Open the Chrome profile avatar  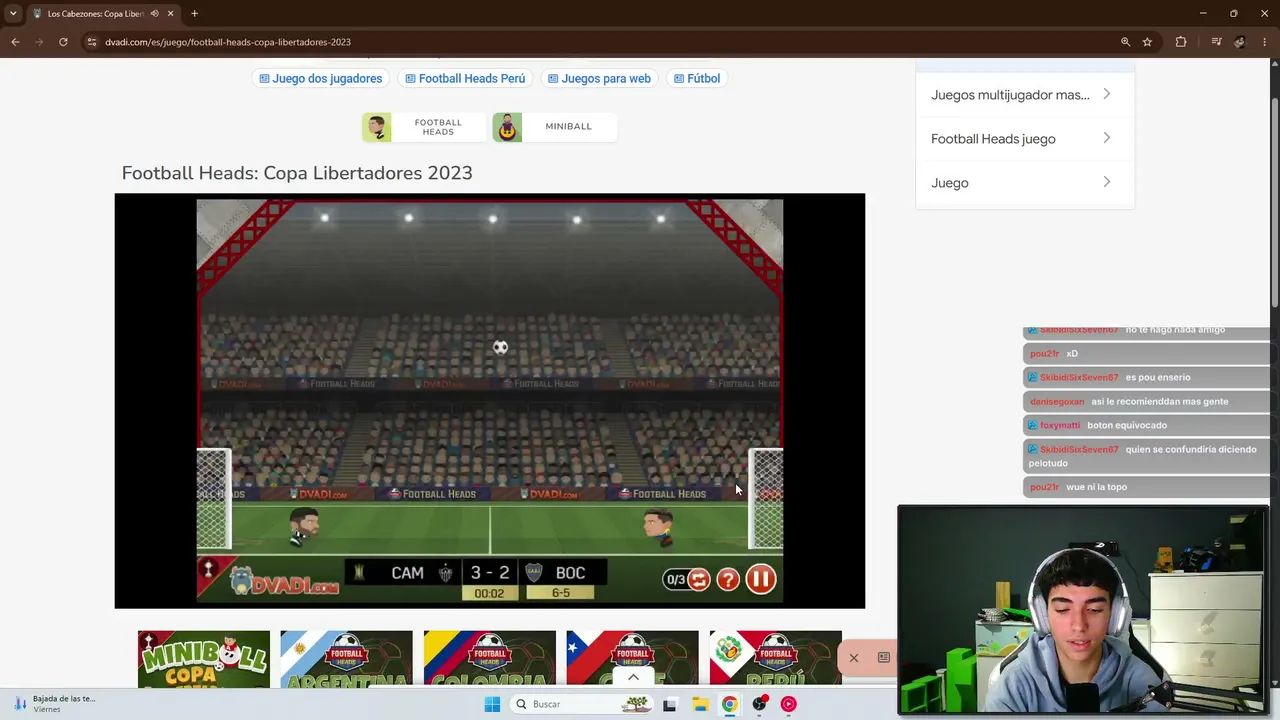[x=1240, y=42]
